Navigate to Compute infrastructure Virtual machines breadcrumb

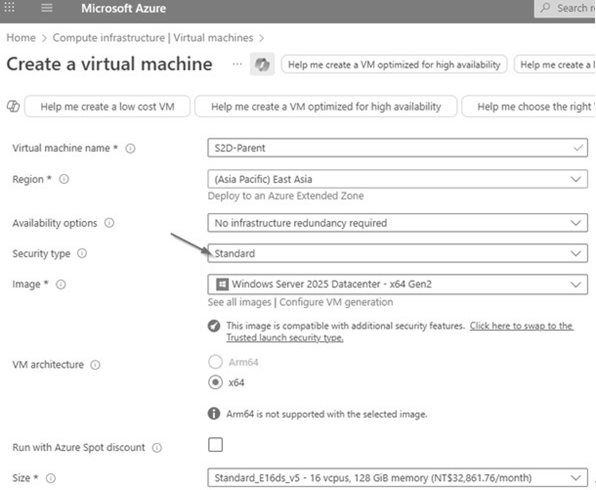tap(153, 38)
